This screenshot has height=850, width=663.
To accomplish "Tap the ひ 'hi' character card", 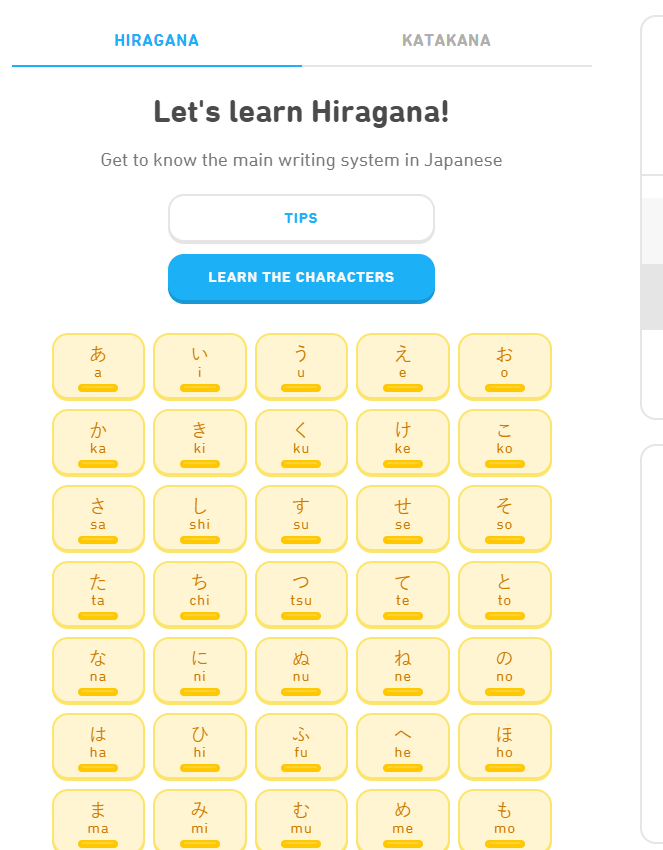I will click(200, 746).
